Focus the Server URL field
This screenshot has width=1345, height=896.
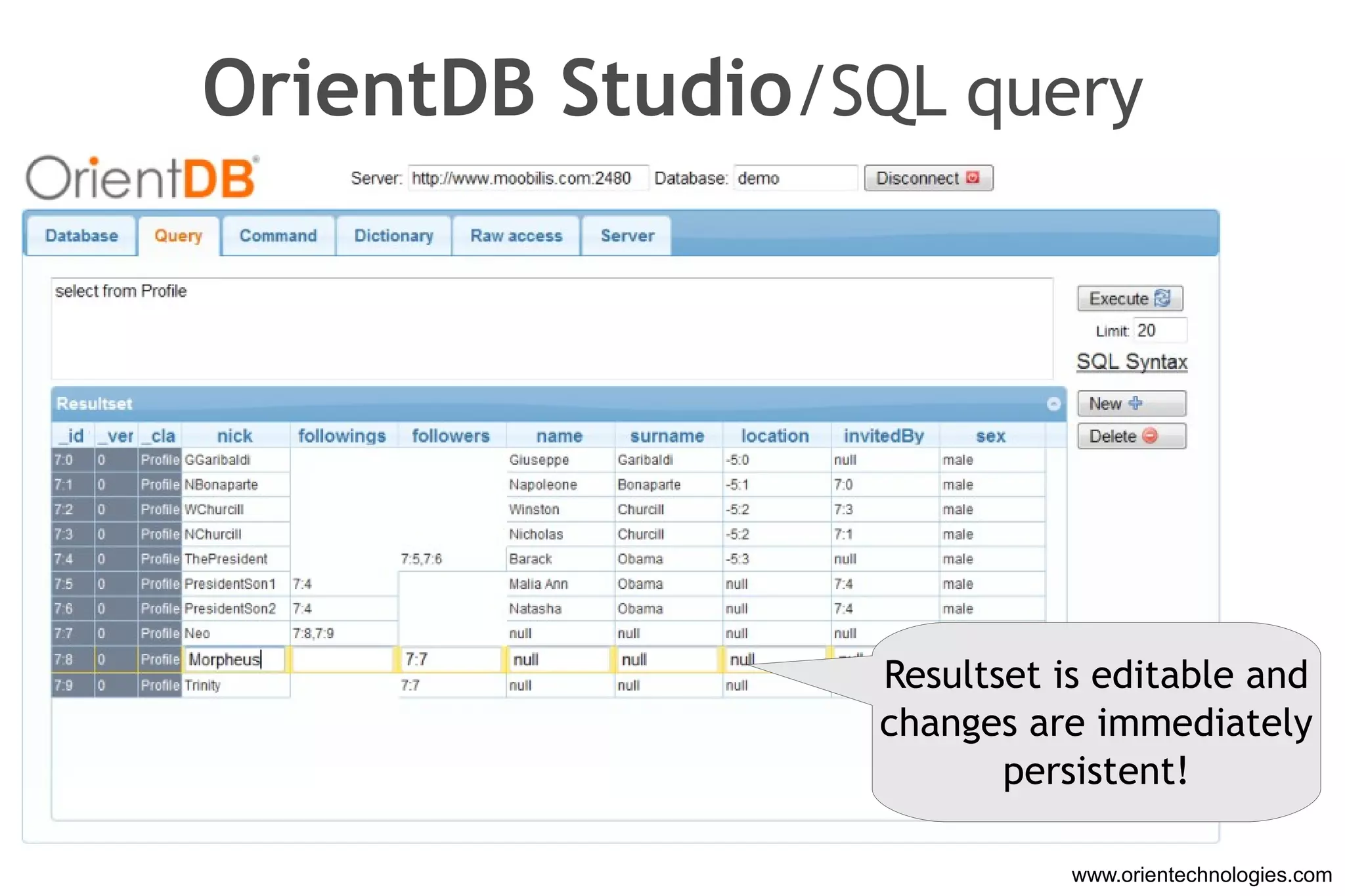(x=528, y=178)
